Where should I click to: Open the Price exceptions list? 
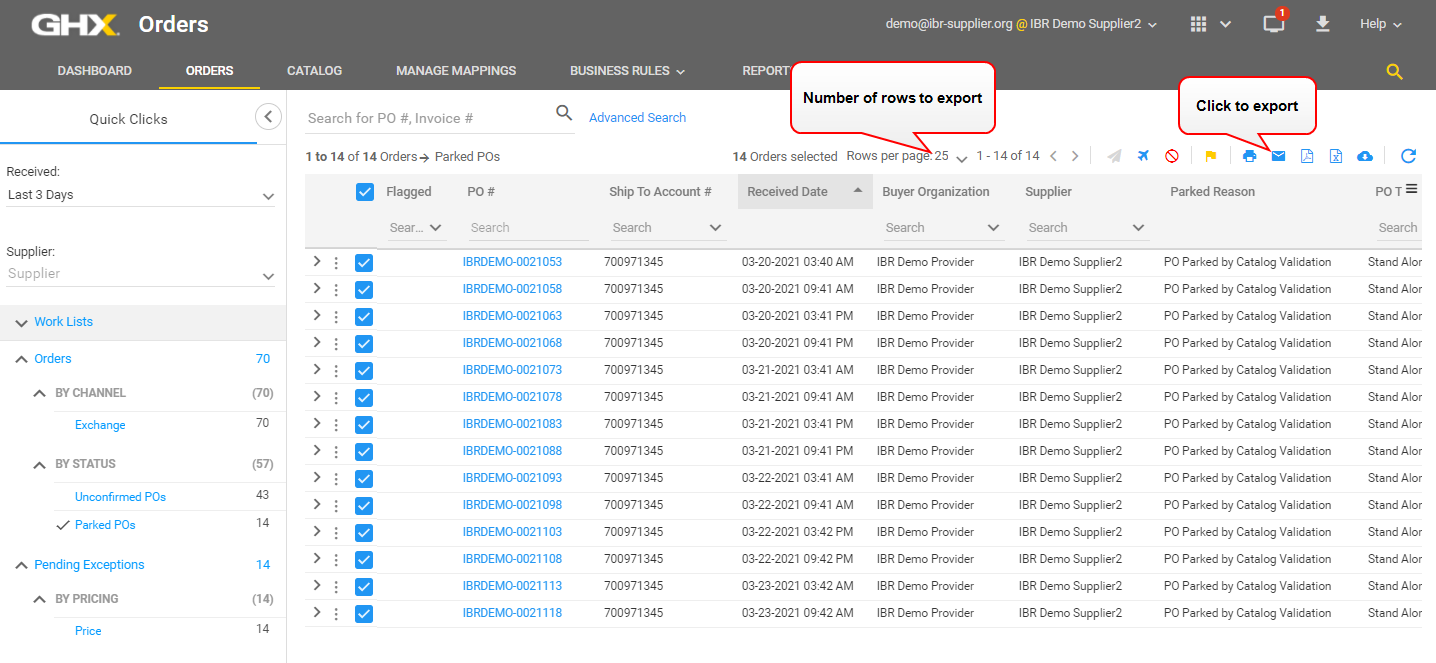[x=88, y=631]
